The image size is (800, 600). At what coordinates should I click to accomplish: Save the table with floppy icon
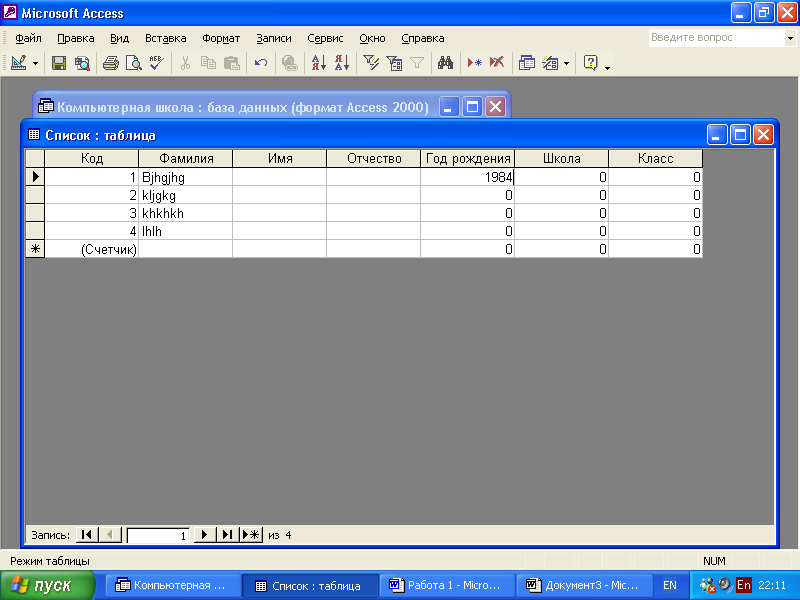coord(59,63)
